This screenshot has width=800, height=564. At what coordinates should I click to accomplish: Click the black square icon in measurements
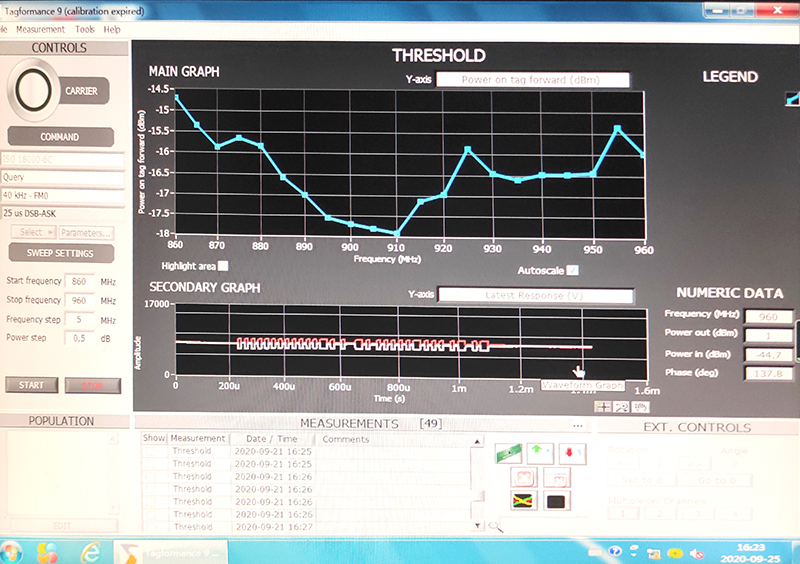tap(558, 501)
